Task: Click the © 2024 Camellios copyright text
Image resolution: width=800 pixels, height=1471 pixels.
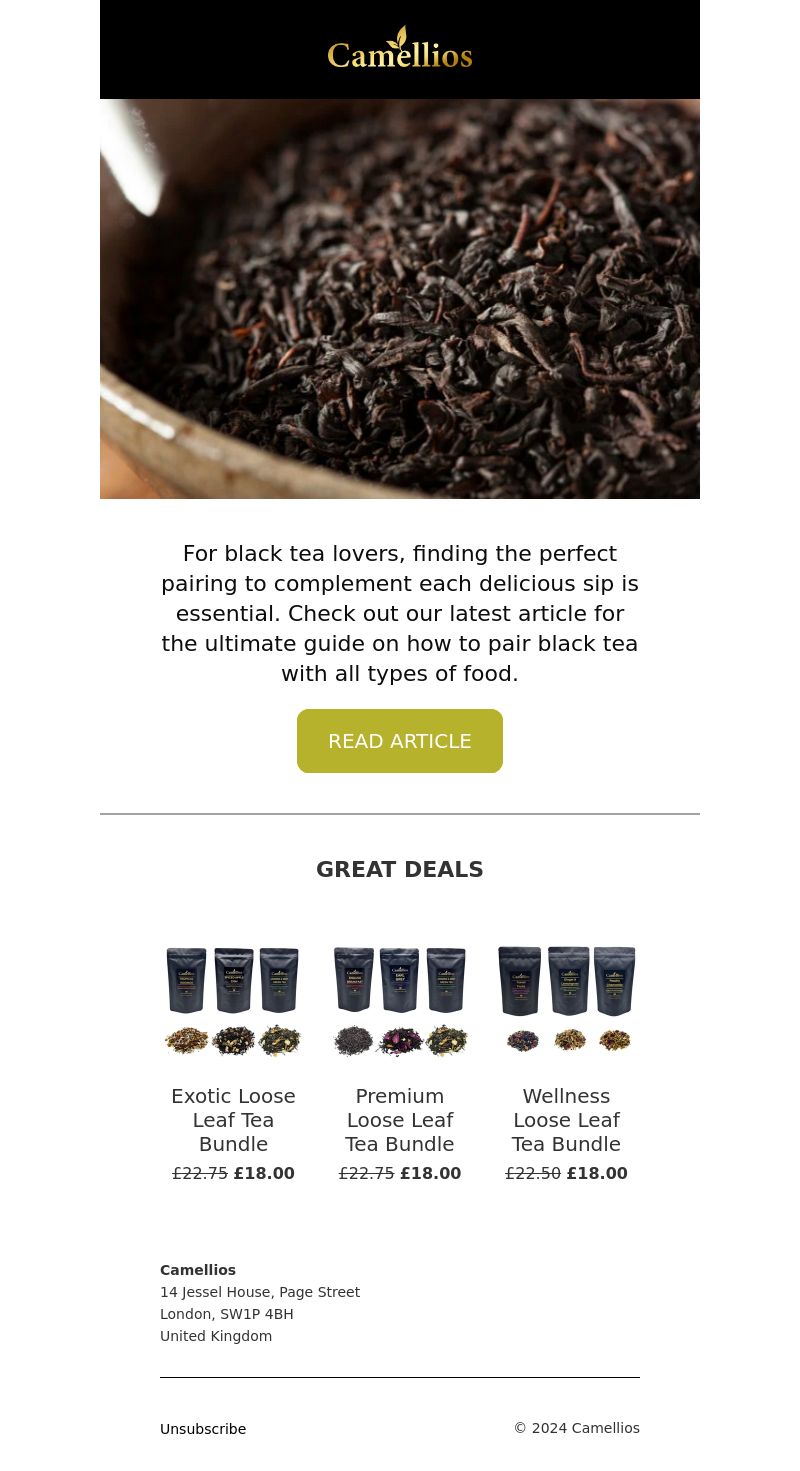Action: [x=577, y=1428]
